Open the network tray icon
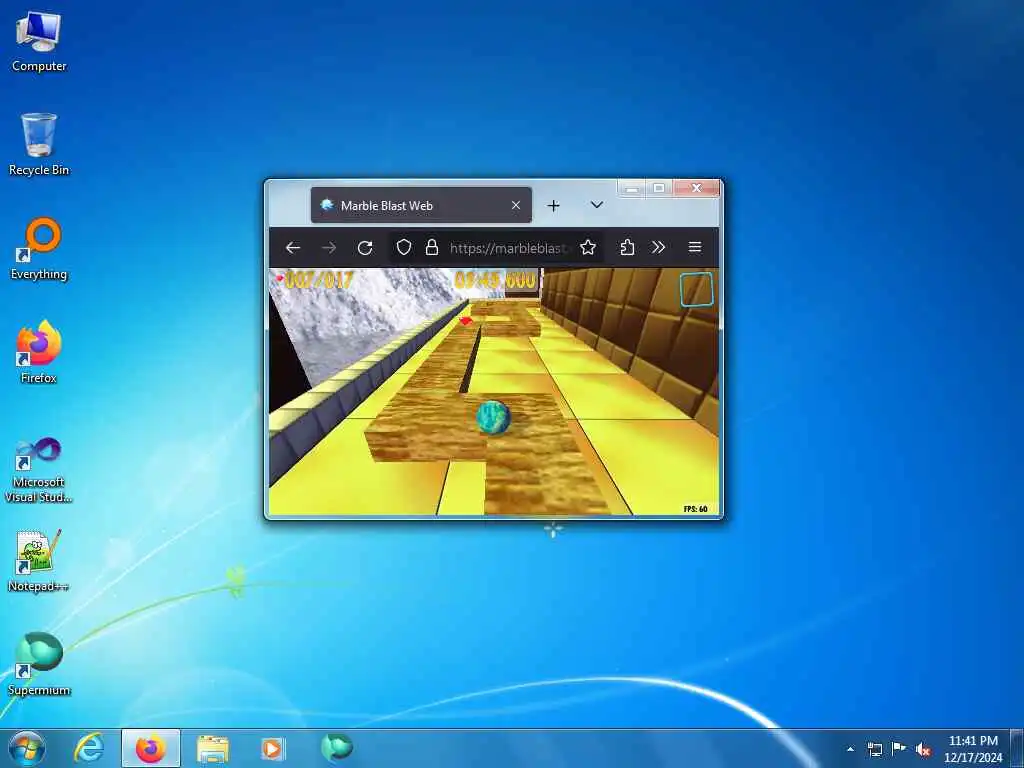Viewport: 1024px width, 768px height. 874,749
